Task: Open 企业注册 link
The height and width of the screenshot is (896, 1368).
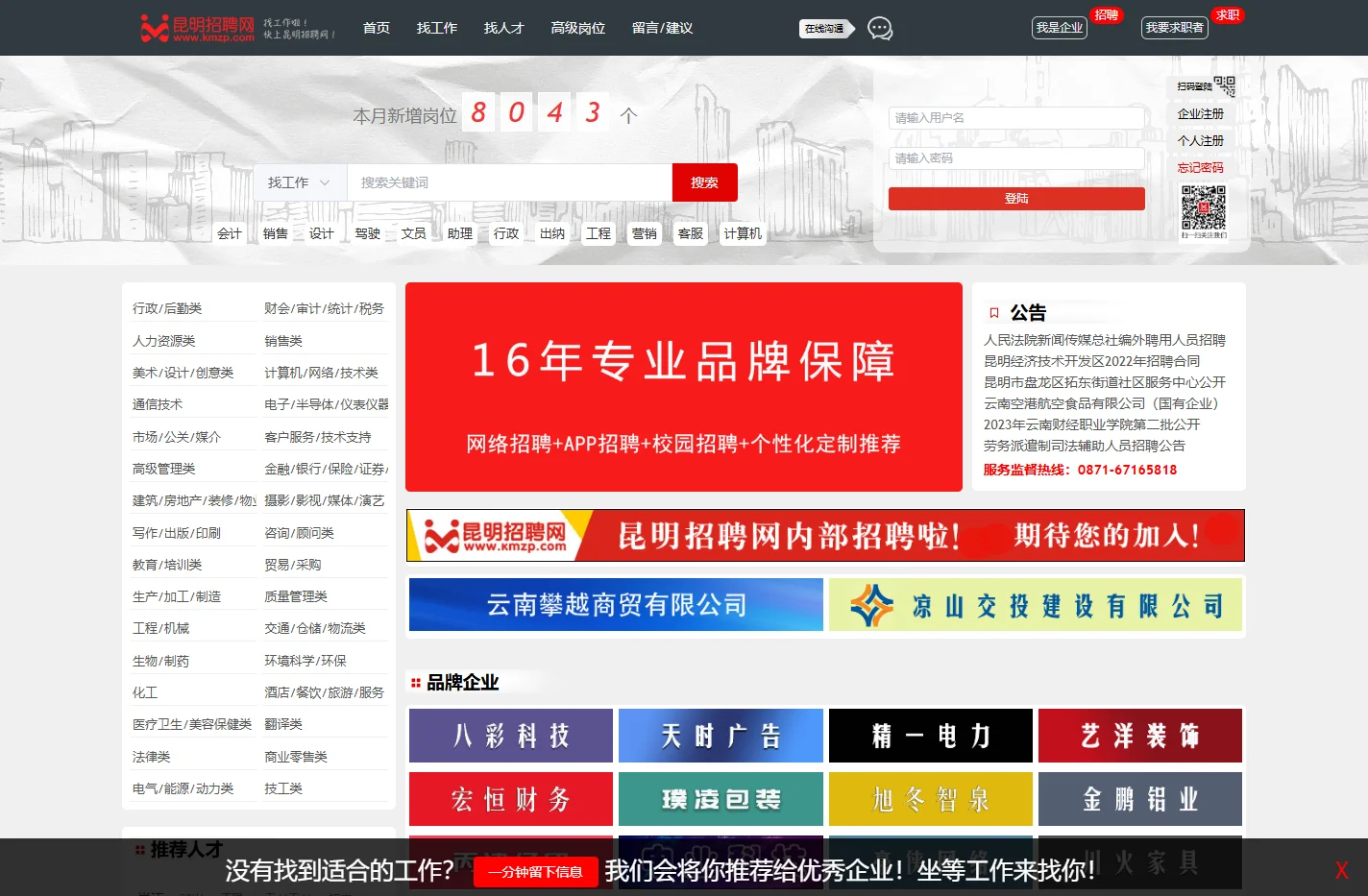Action: (1201, 114)
